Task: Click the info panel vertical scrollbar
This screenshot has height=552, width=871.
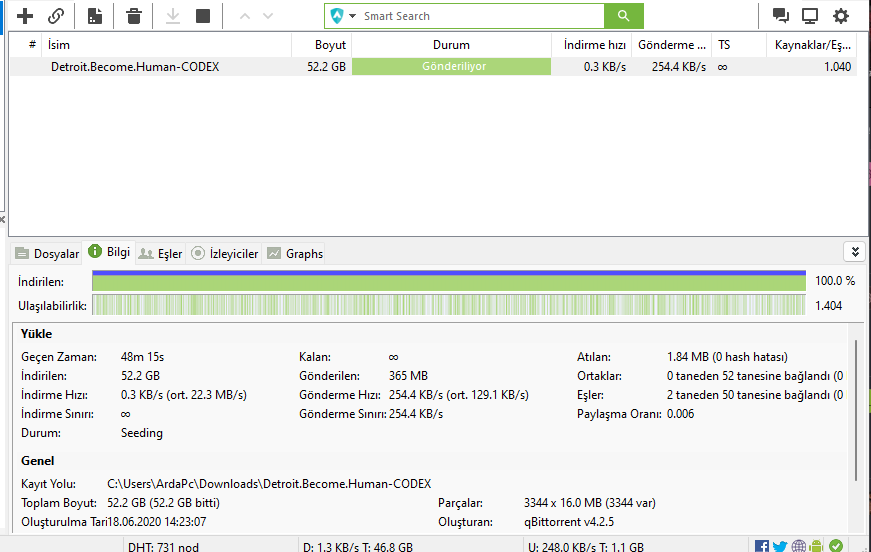Action: tap(856, 411)
